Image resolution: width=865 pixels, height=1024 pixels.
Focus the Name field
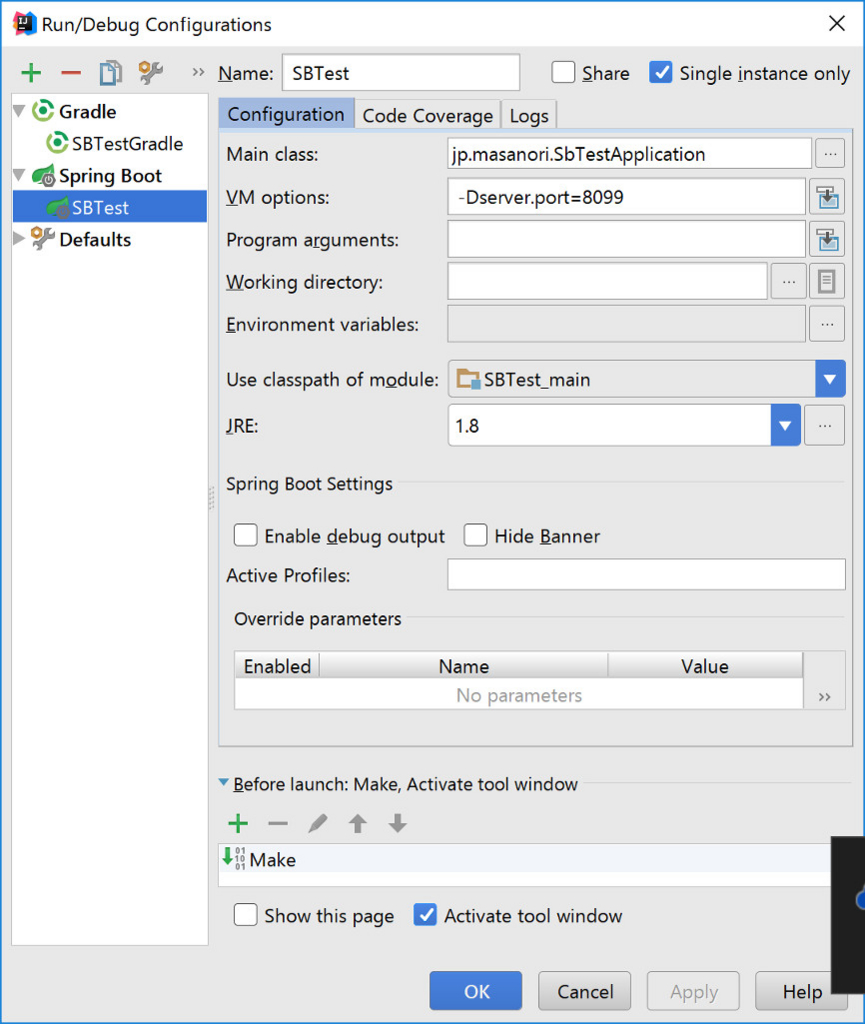point(401,72)
